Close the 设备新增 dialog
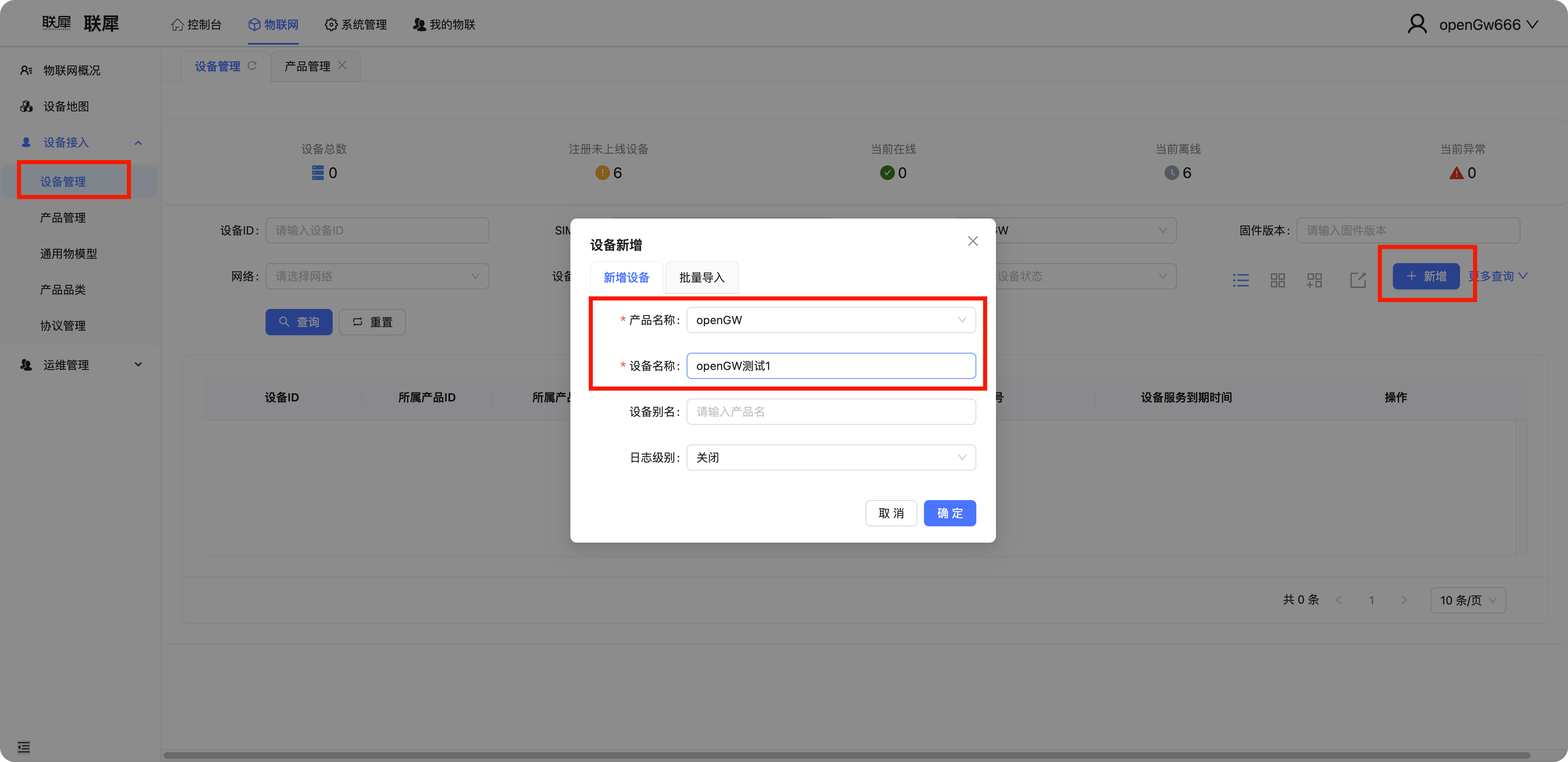The height and width of the screenshot is (762, 1568). tap(973, 241)
